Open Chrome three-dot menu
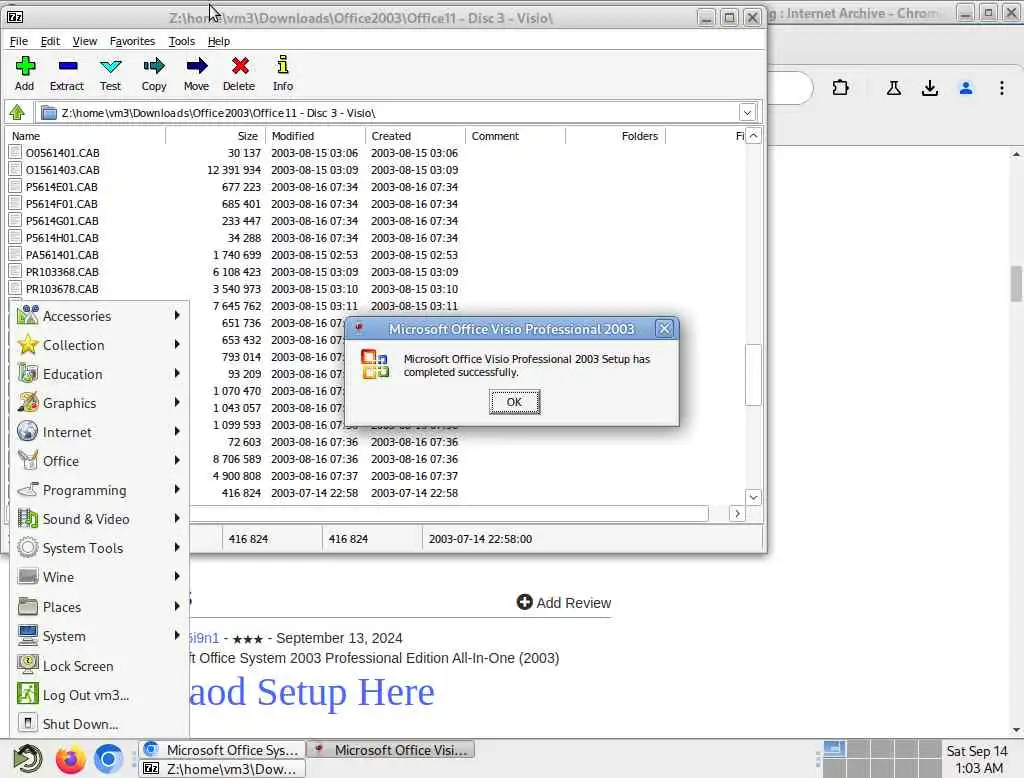The height and width of the screenshot is (778, 1024). click(1002, 88)
